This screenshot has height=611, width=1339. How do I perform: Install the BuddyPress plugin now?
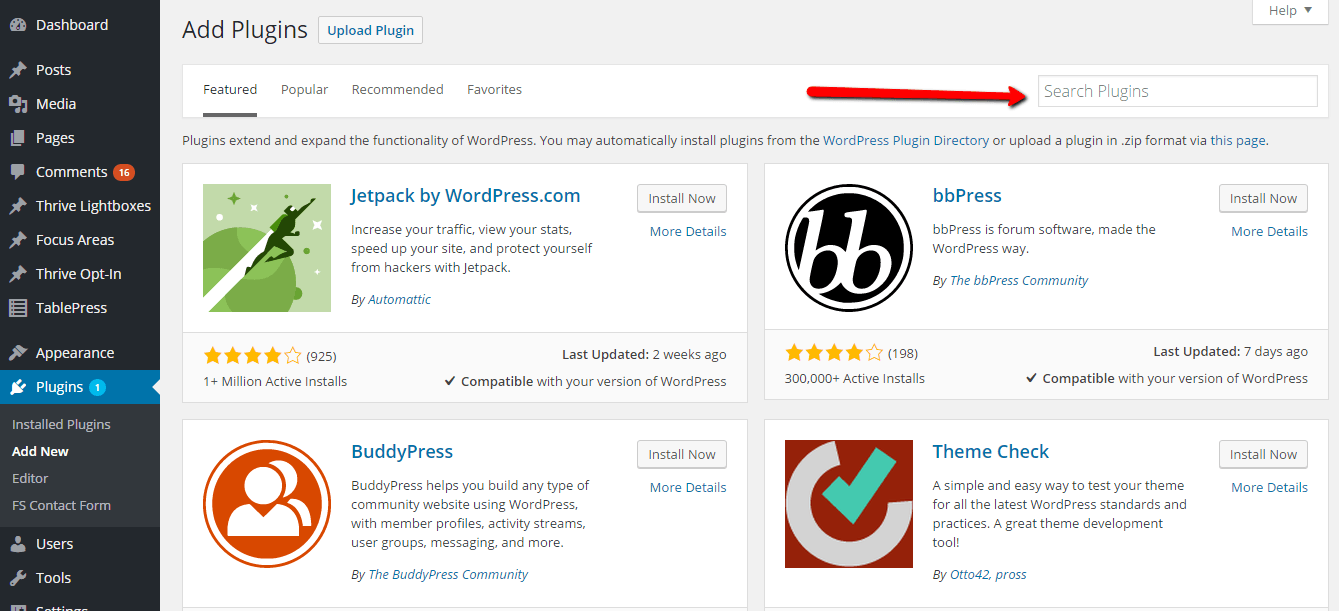pyautogui.click(x=682, y=454)
